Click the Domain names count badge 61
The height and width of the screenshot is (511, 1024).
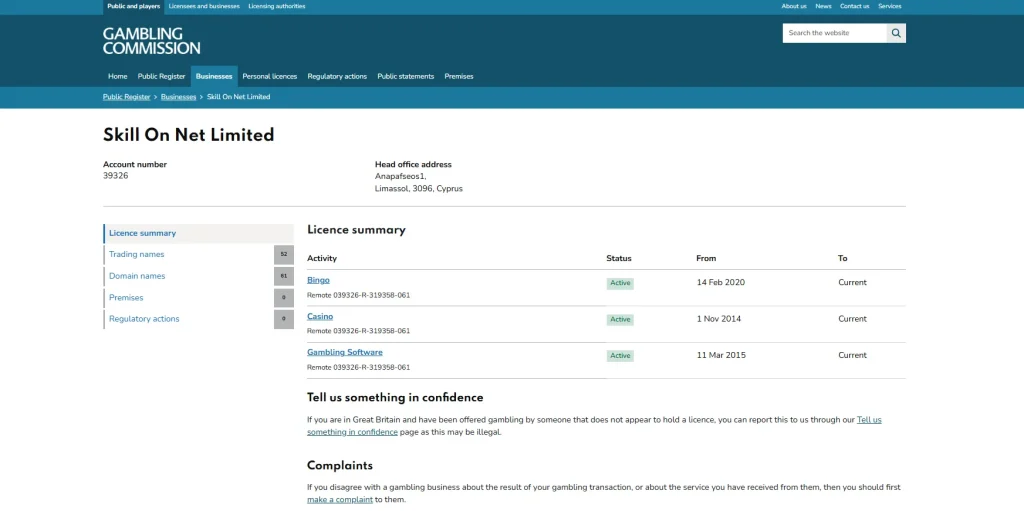pyautogui.click(x=284, y=276)
